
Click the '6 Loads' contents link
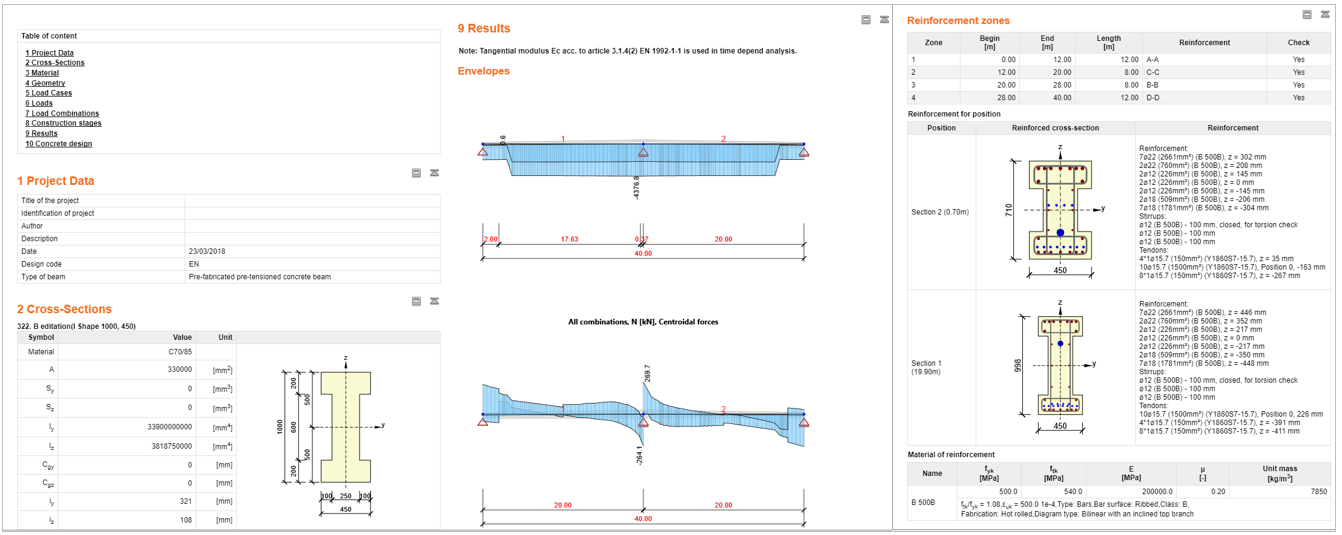point(39,103)
